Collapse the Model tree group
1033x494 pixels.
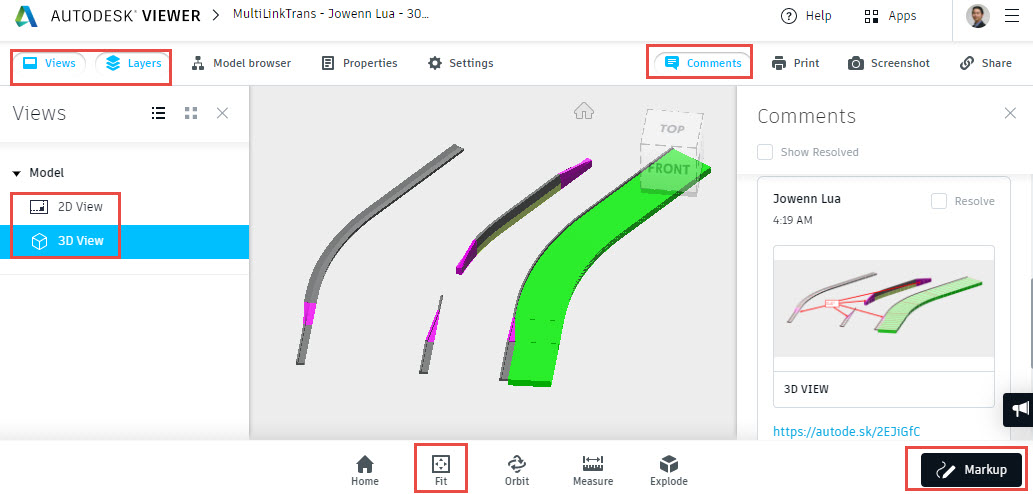pyautogui.click(x=17, y=173)
